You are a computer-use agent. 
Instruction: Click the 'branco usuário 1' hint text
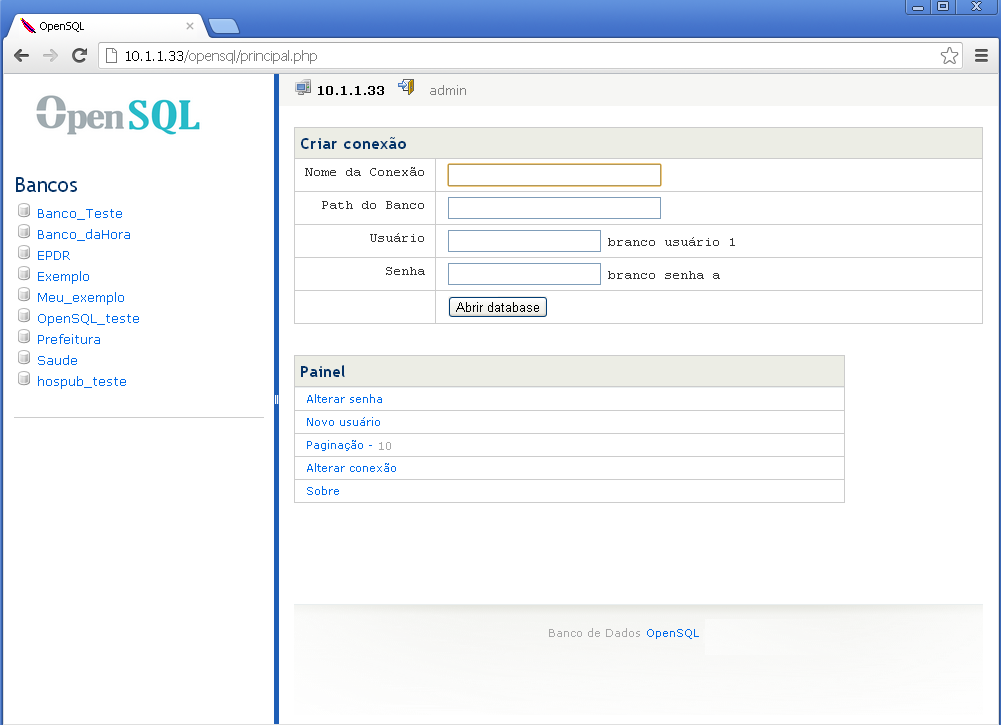pyautogui.click(x=672, y=243)
